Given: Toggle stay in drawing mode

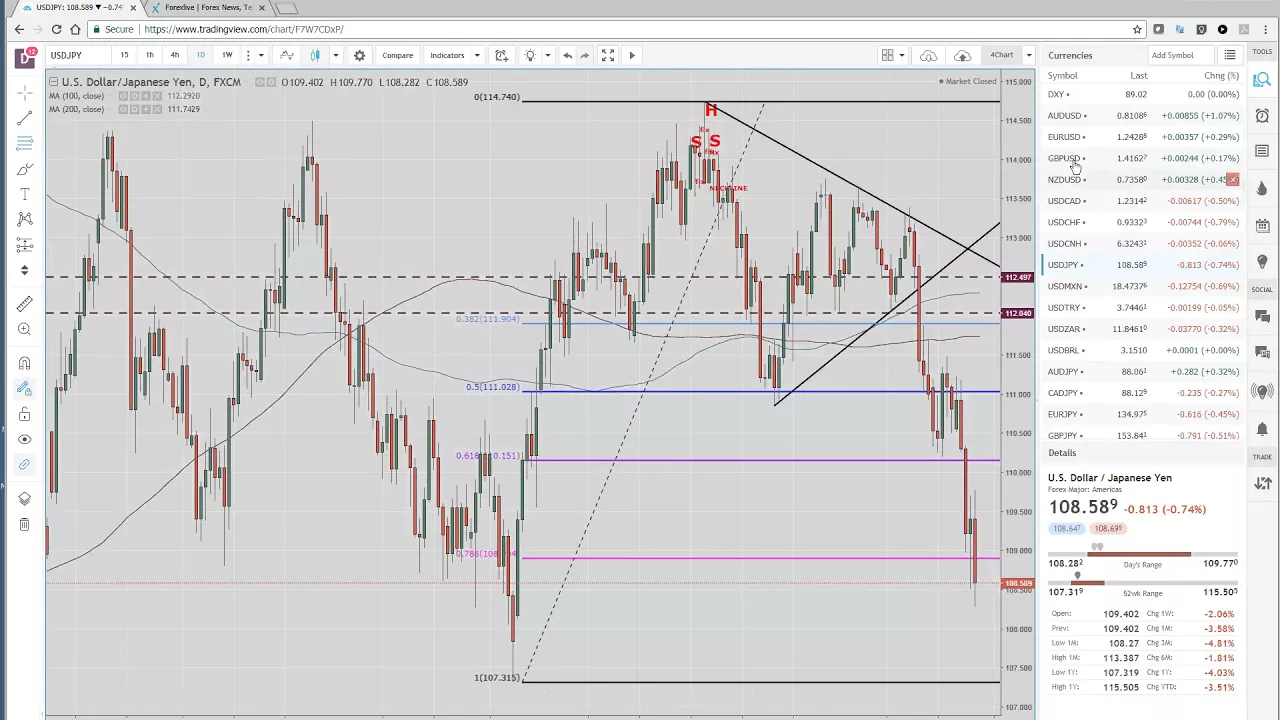Looking at the screenshot, I should point(25,389).
